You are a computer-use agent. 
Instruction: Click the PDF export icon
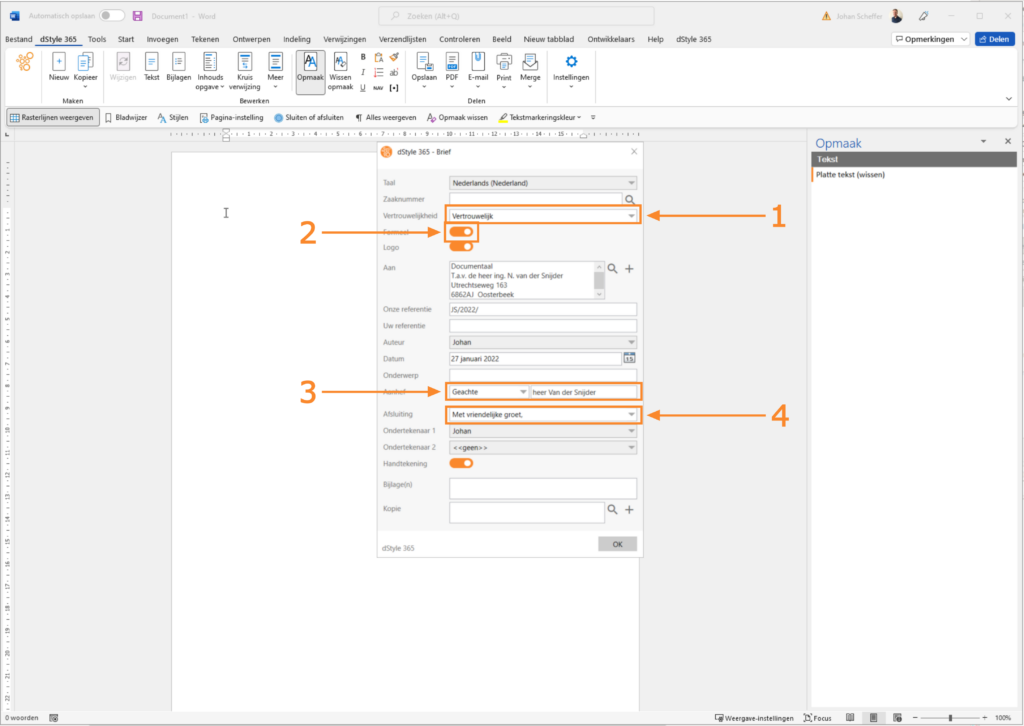pos(452,62)
